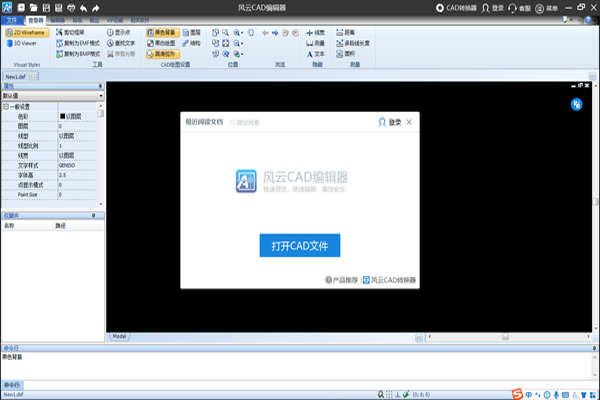Click the zoom window magnifier icon
600x400 pixels.
coord(225,33)
